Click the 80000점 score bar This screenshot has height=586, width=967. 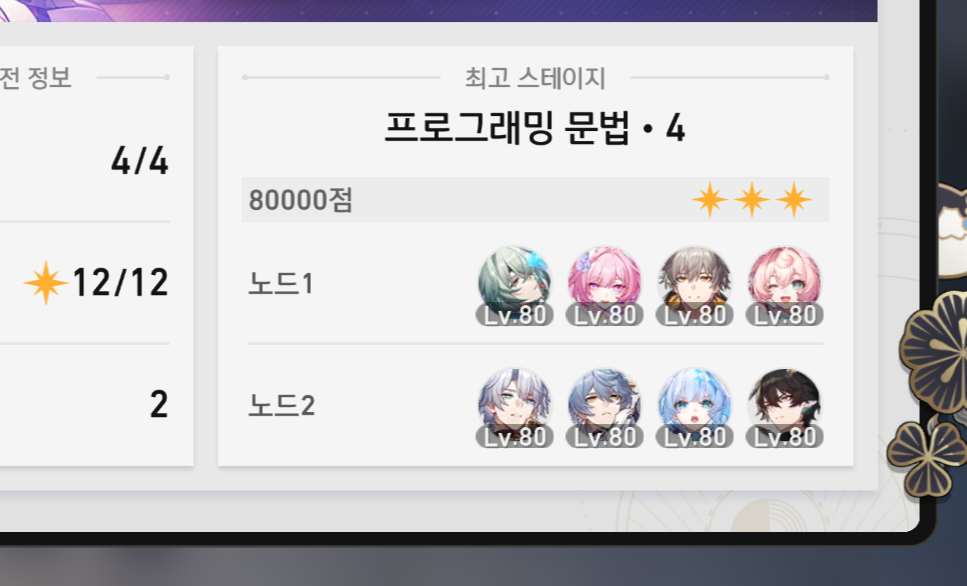coord(535,200)
